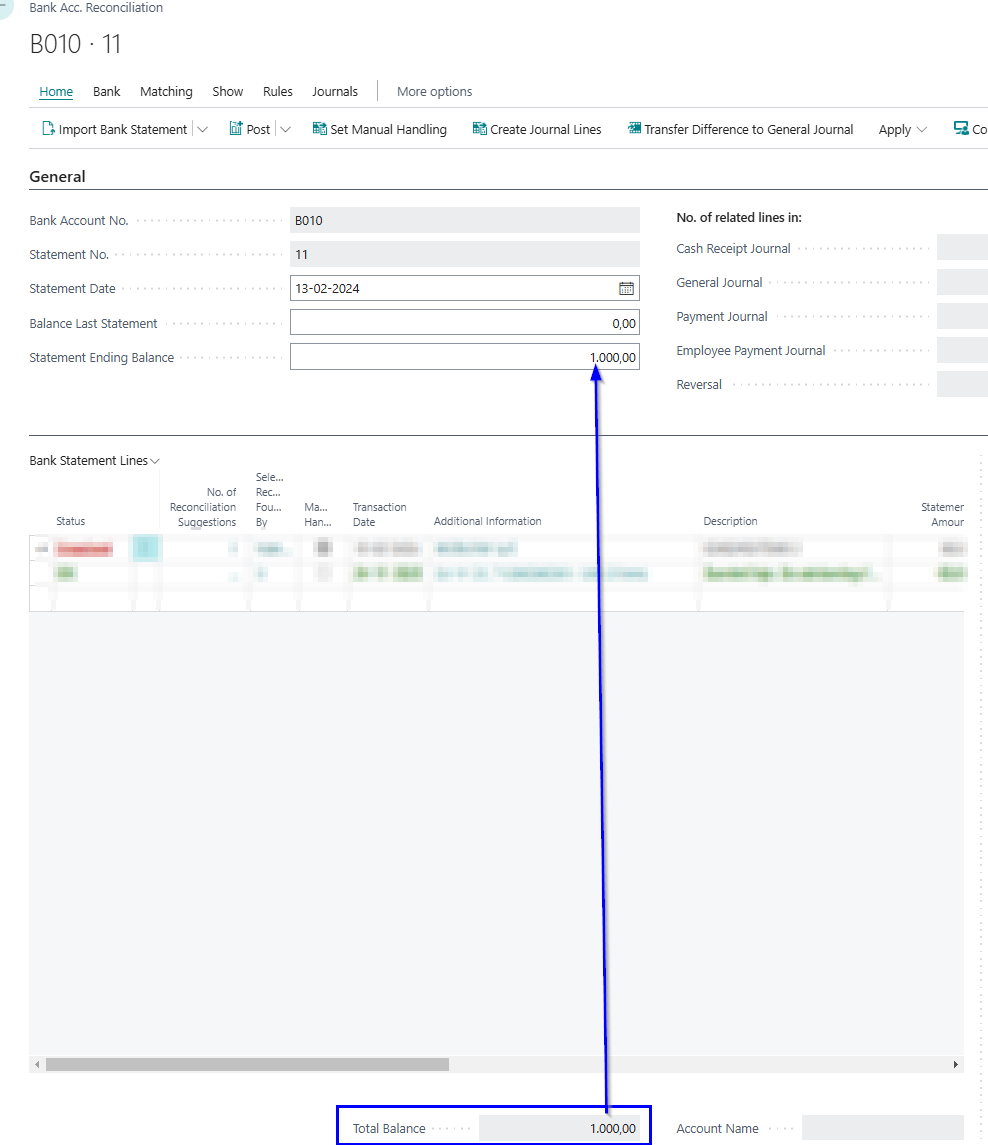Open the Journals tab
Screen dimensions: 988x1145
coord(334,92)
